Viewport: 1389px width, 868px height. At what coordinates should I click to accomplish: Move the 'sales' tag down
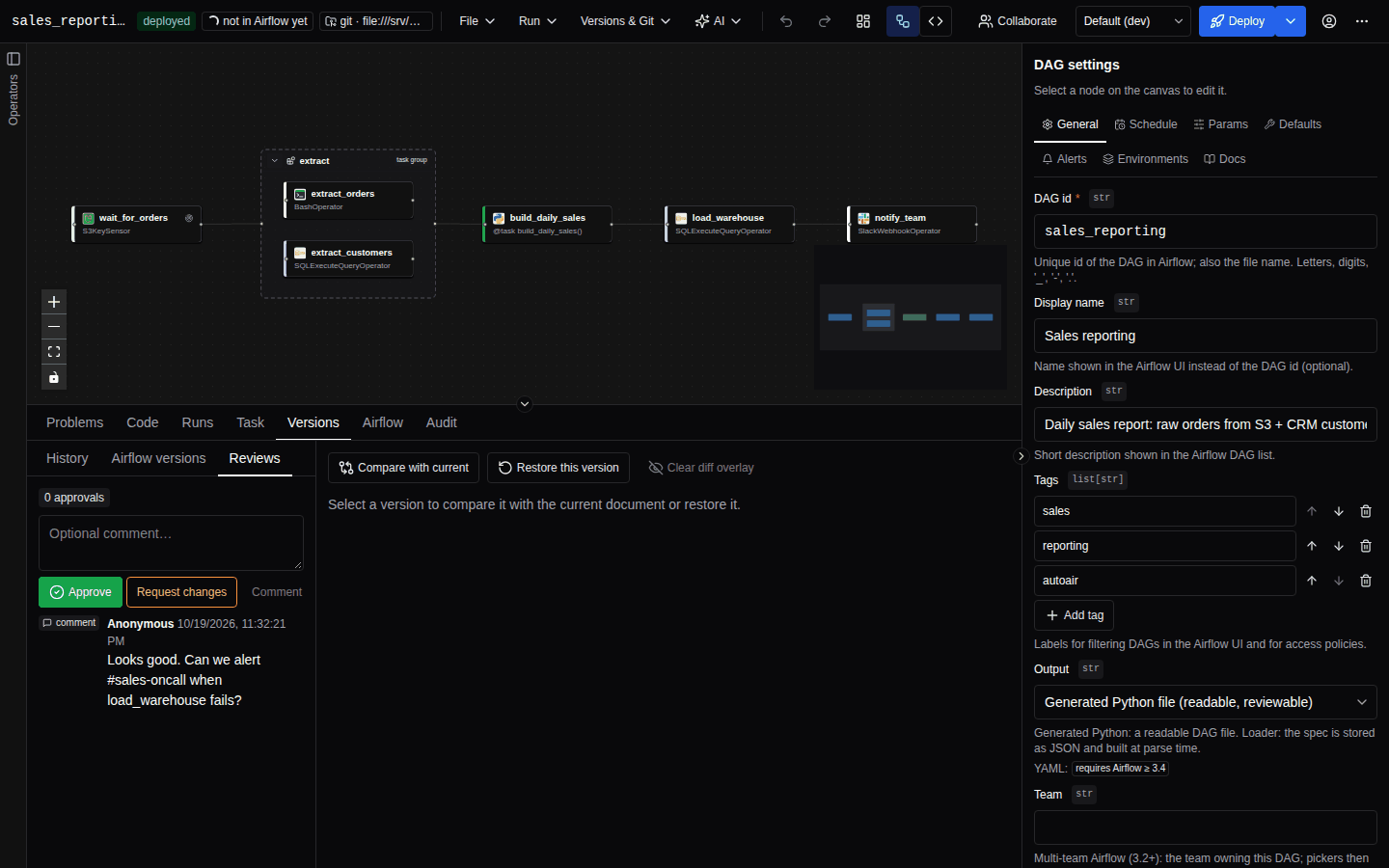click(x=1339, y=511)
